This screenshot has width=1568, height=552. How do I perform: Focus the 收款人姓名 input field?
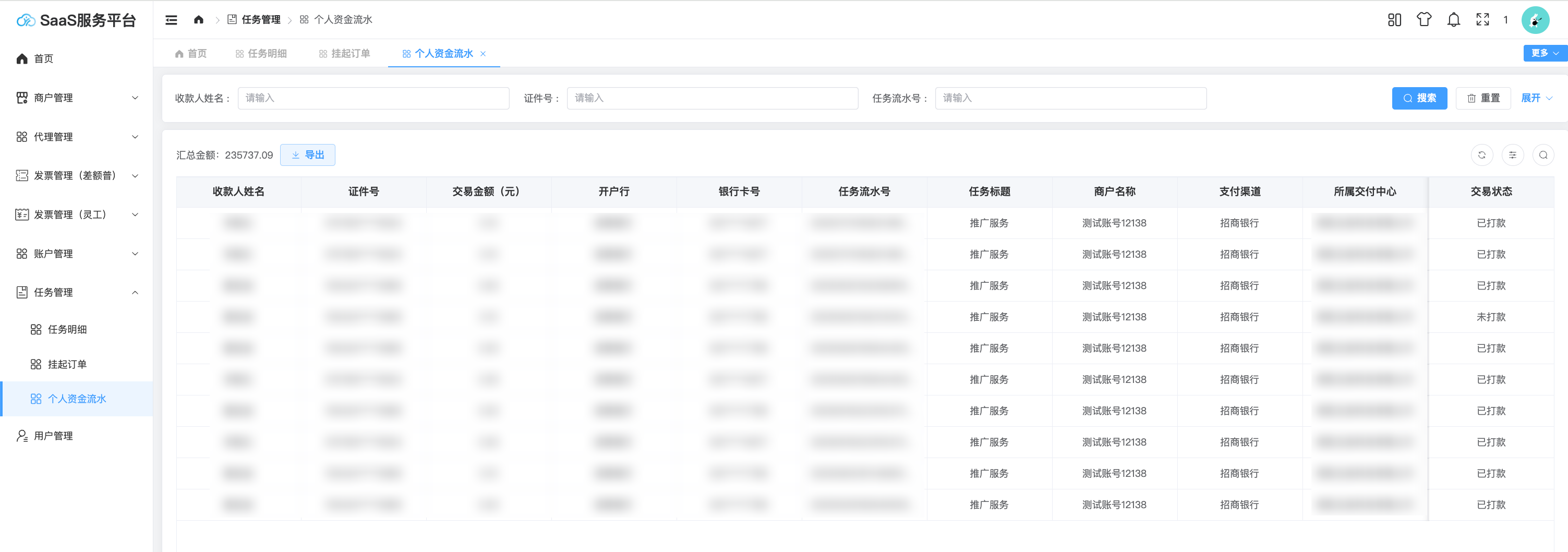[373, 98]
